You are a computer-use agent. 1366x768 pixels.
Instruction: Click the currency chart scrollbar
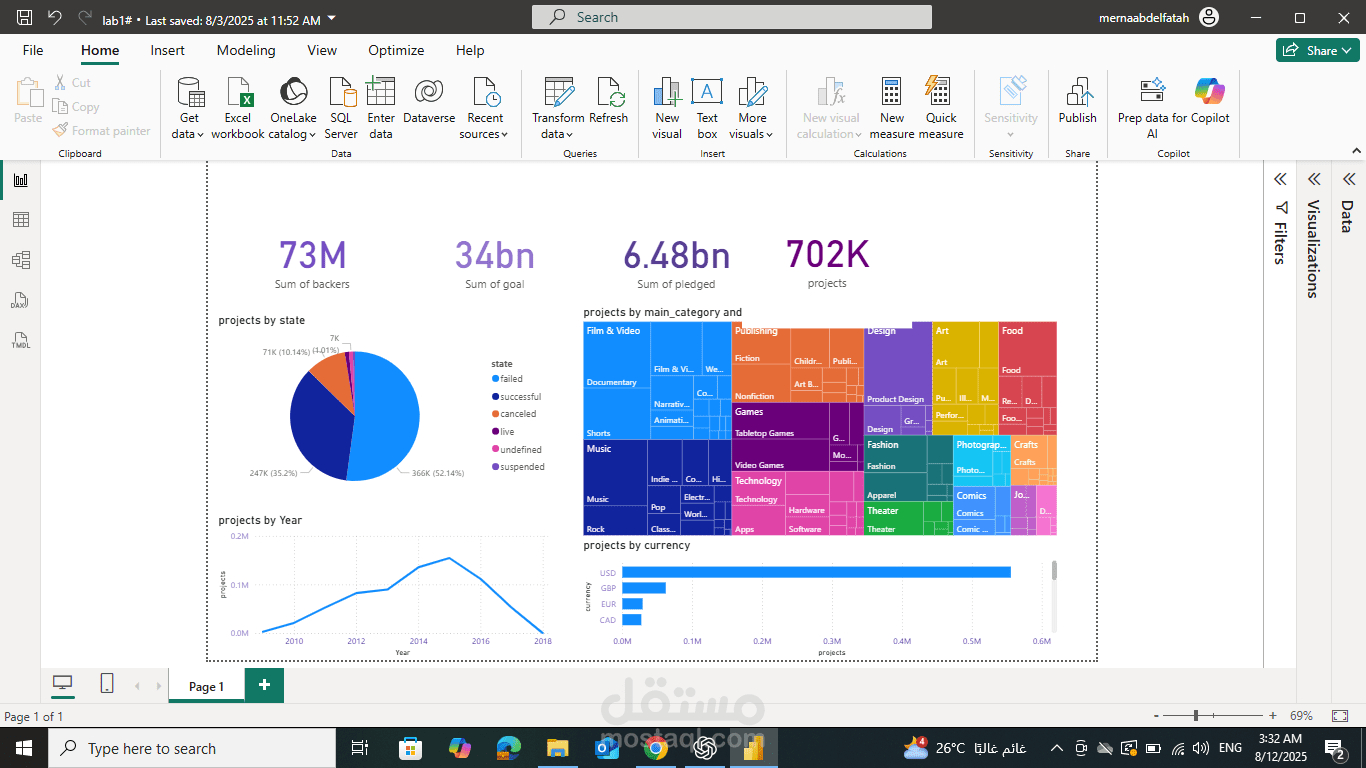click(1054, 570)
